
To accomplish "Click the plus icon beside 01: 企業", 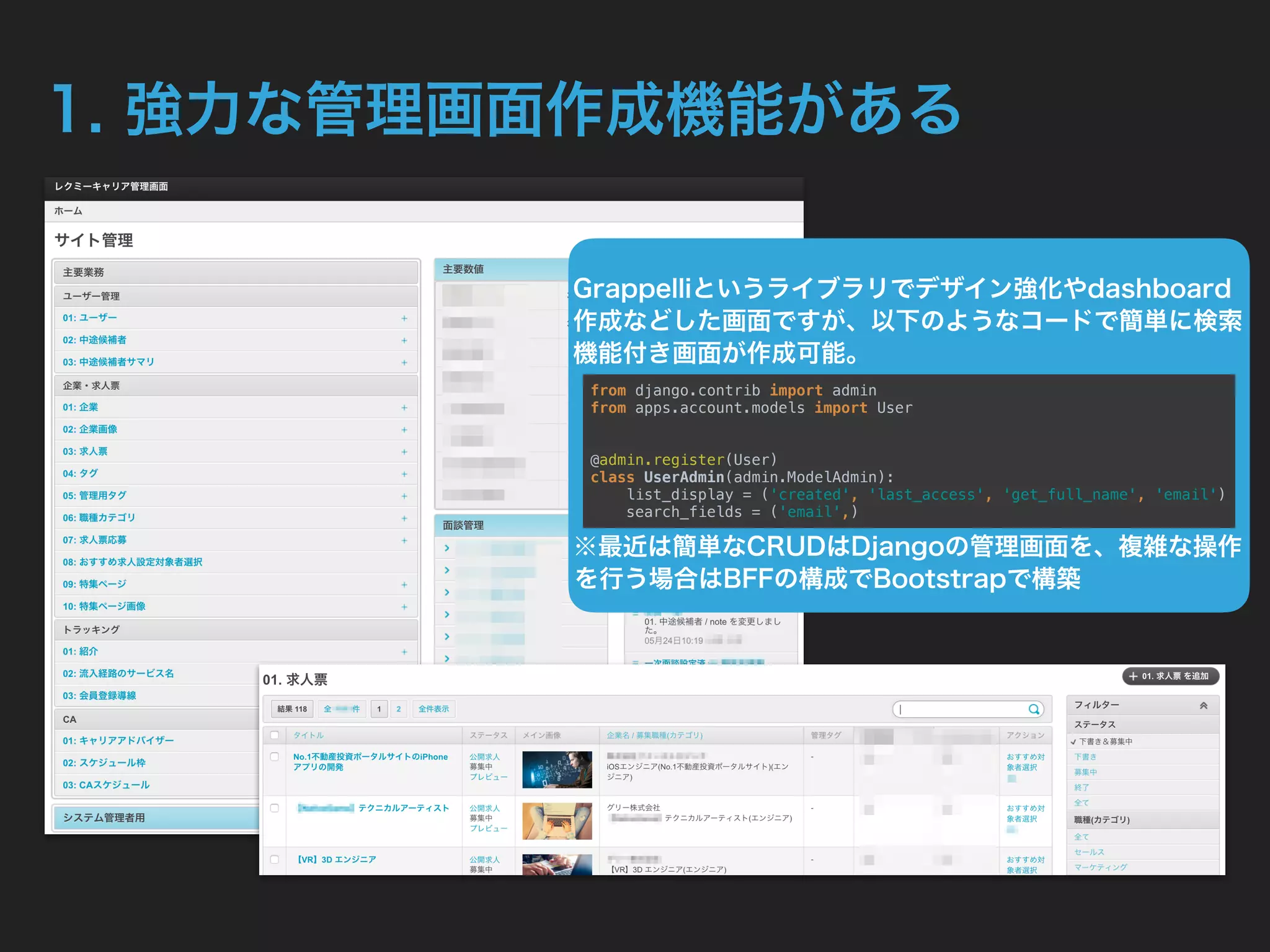I will tap(404, 407).
